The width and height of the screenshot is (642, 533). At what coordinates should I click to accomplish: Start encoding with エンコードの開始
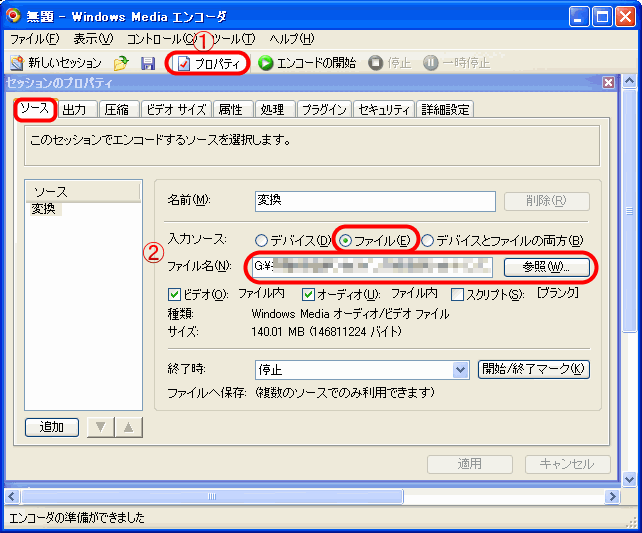pos(306,63)
